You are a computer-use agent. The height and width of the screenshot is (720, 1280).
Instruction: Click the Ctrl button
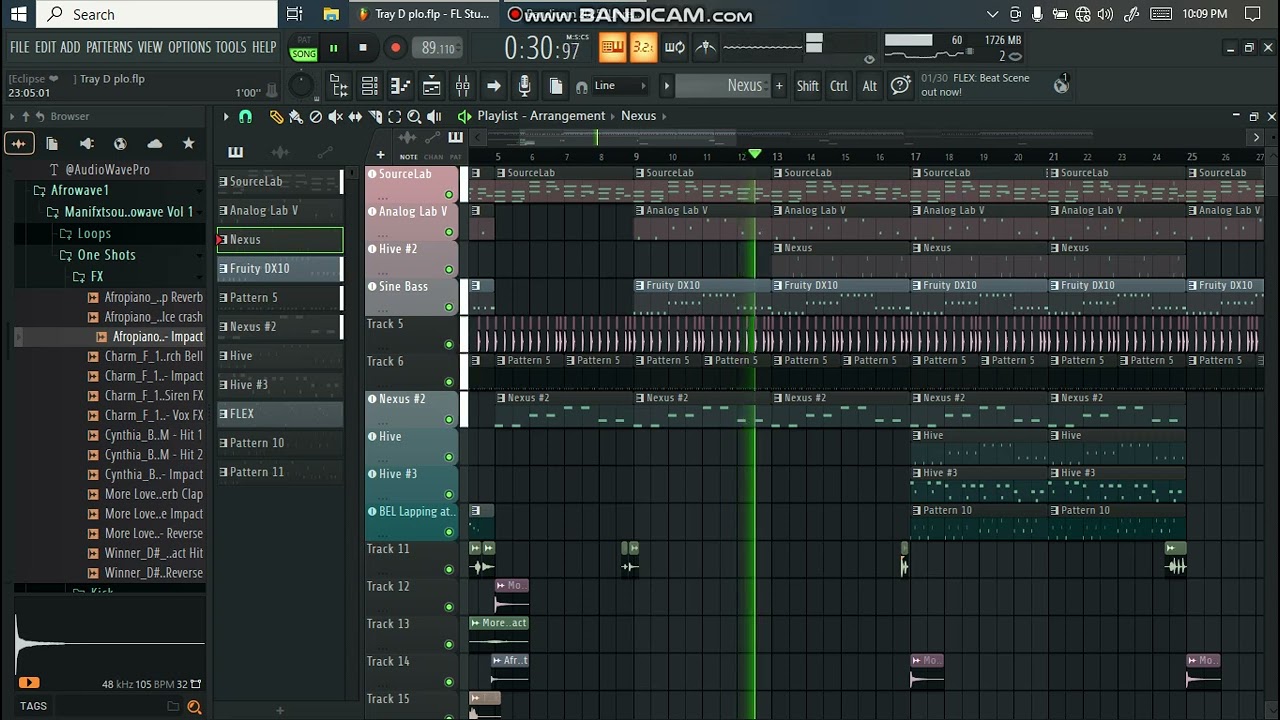[x=839, y=86]
